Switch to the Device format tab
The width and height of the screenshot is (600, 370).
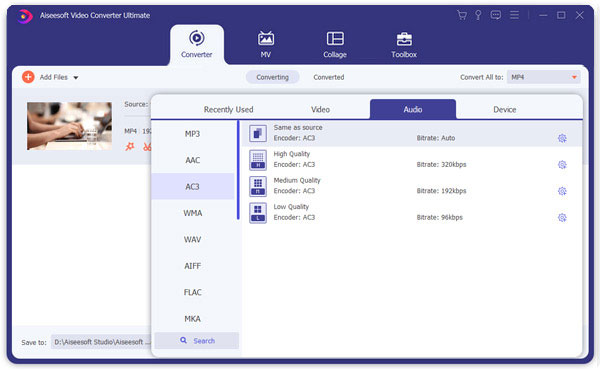[x=505, y=109]
